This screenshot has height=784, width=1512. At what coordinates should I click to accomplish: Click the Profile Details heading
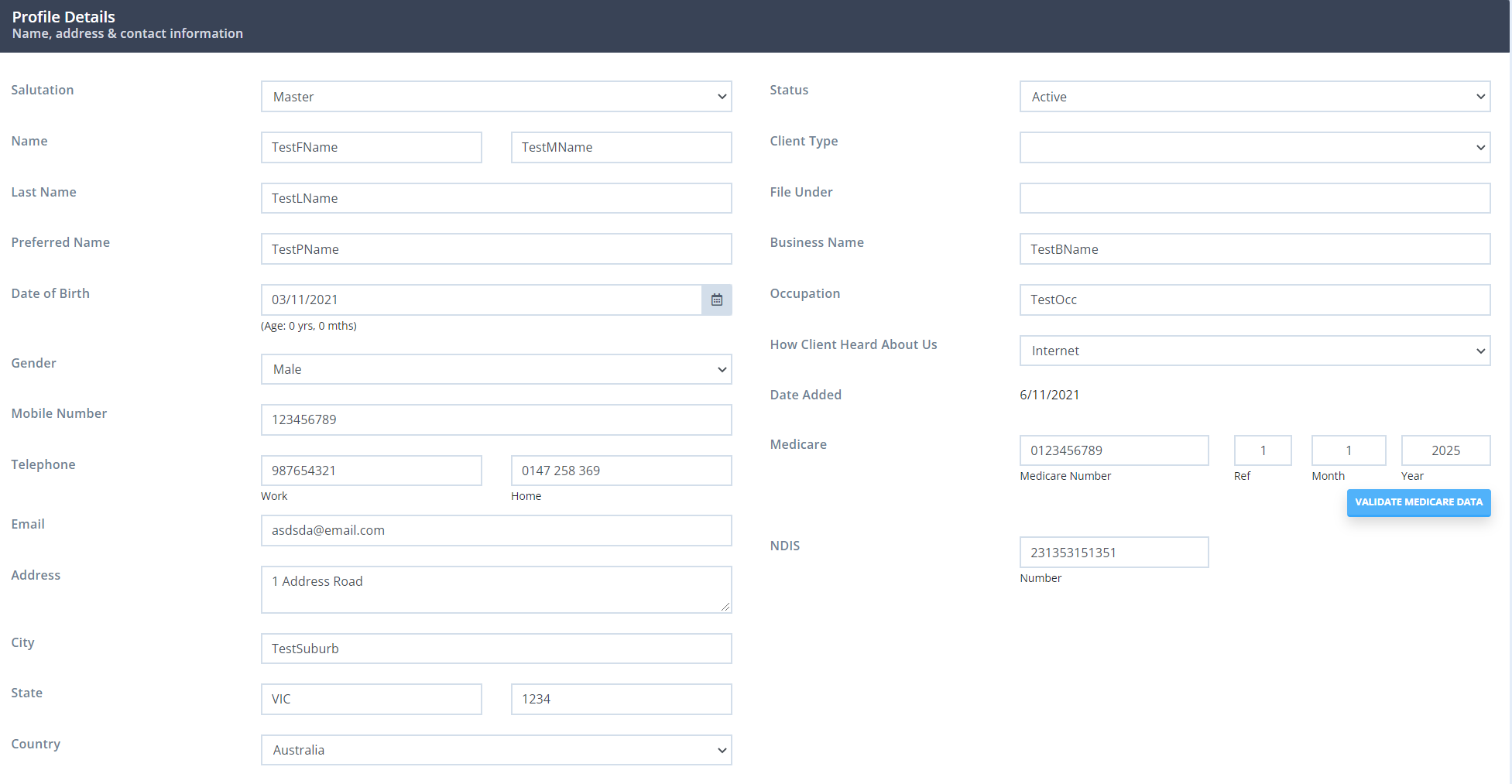[63, 16]
